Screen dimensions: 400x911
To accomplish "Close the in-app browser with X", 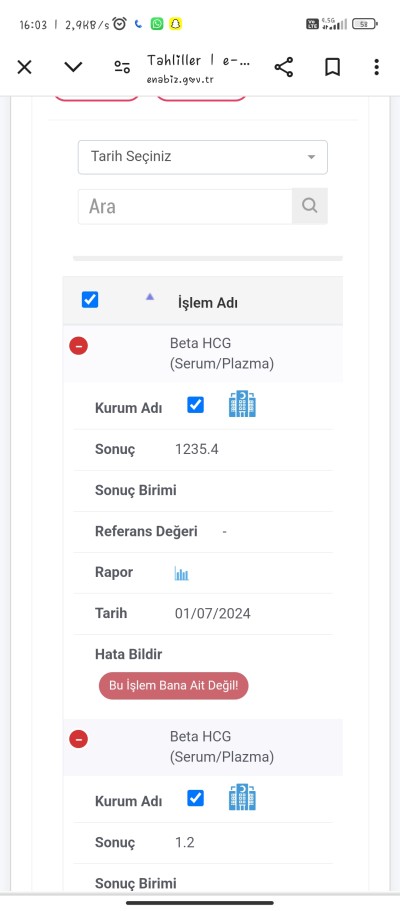I will click(24, 67).
